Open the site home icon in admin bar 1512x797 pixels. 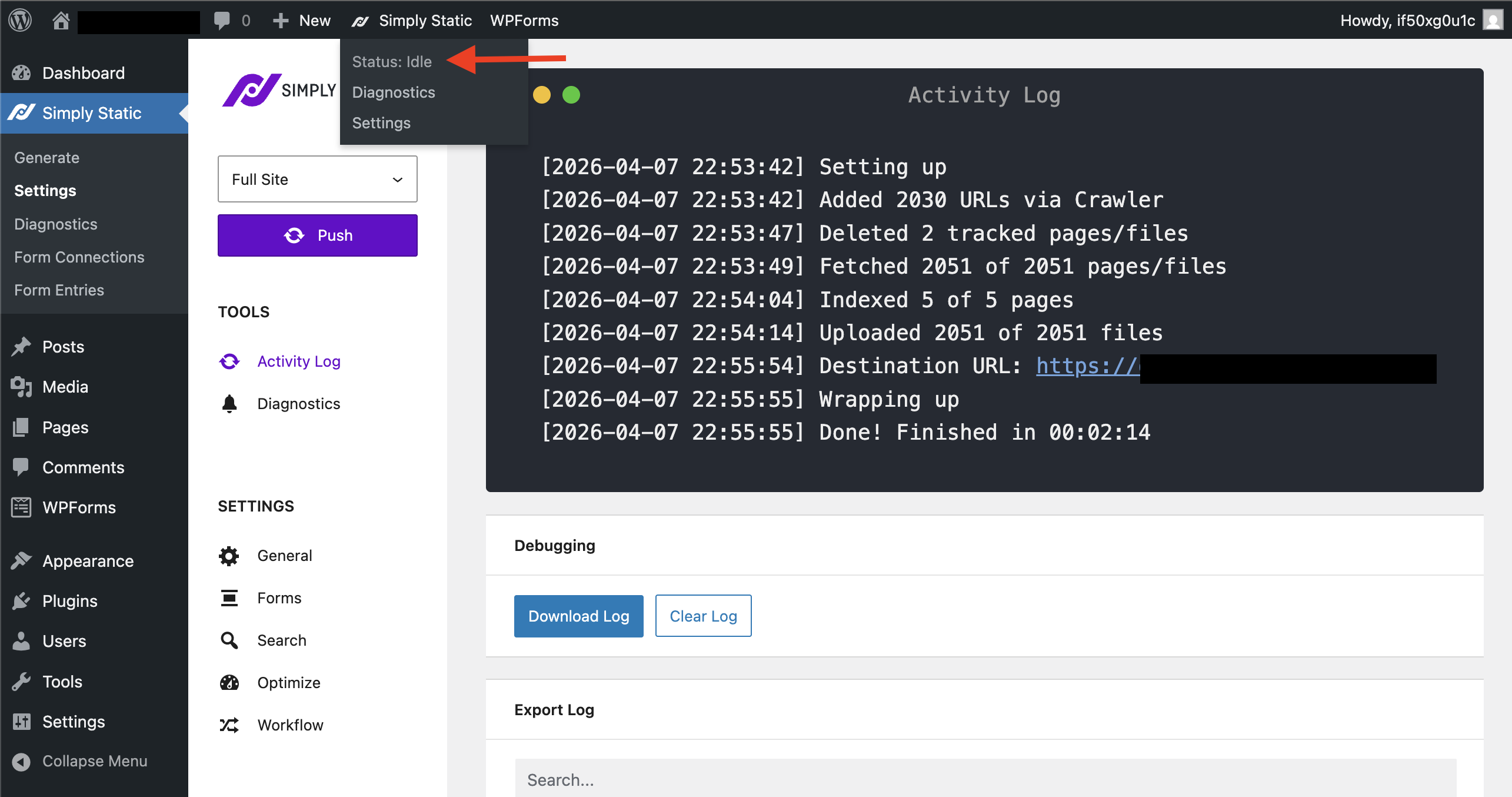62,20
